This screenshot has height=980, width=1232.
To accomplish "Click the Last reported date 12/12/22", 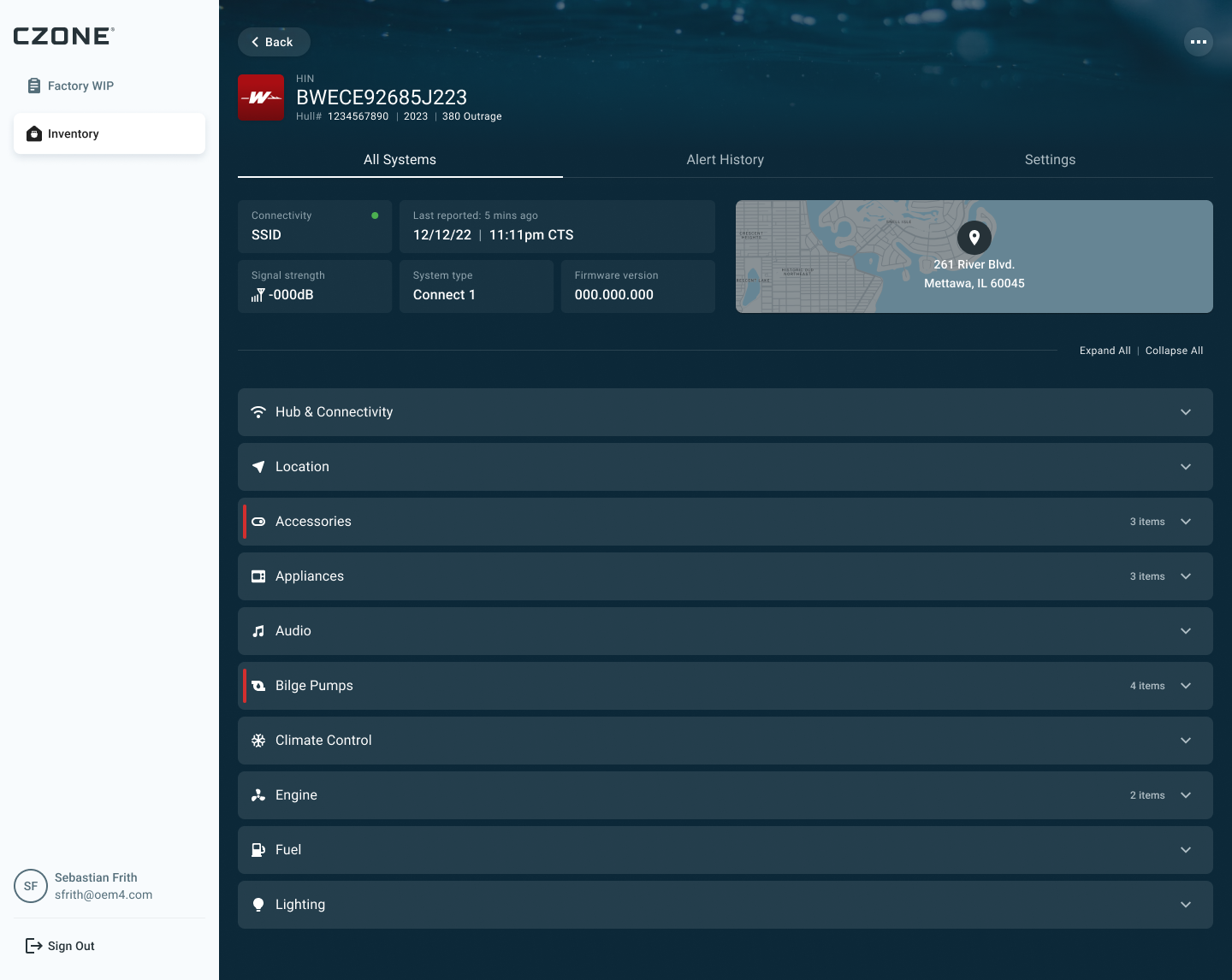I will [442, 235].
